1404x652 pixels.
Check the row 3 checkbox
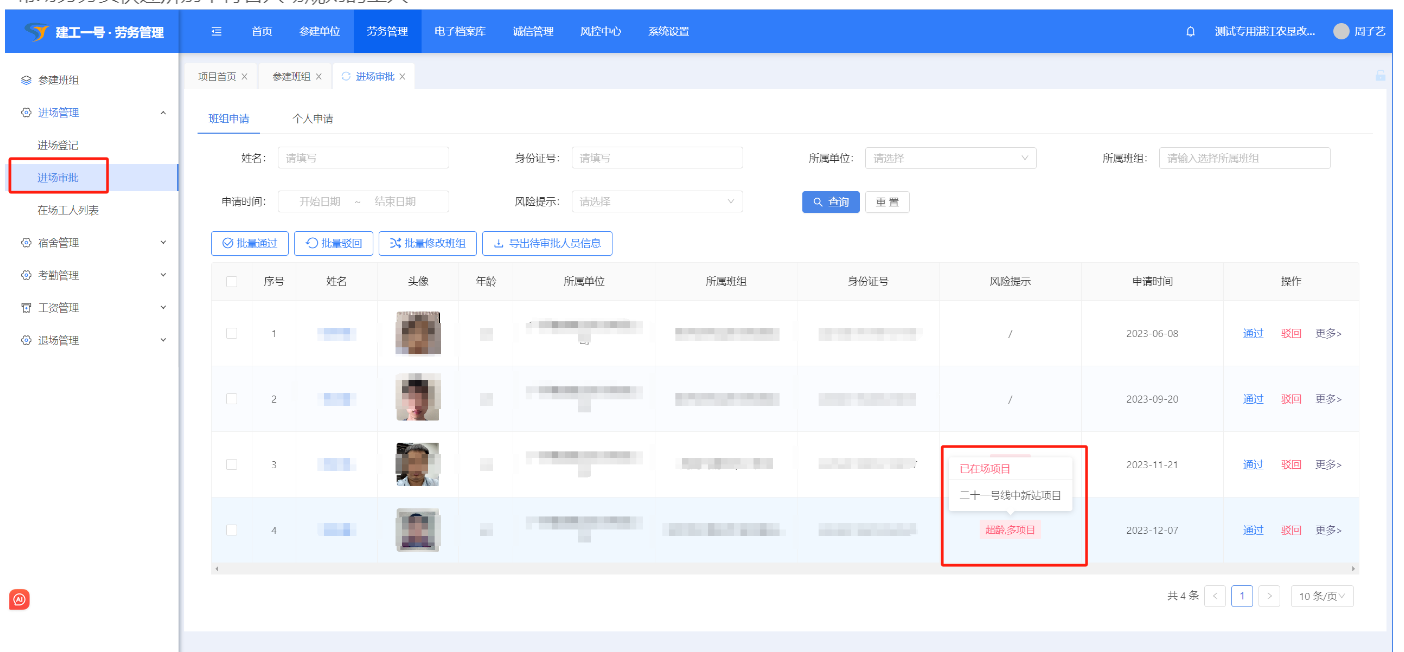pos(231,465)
